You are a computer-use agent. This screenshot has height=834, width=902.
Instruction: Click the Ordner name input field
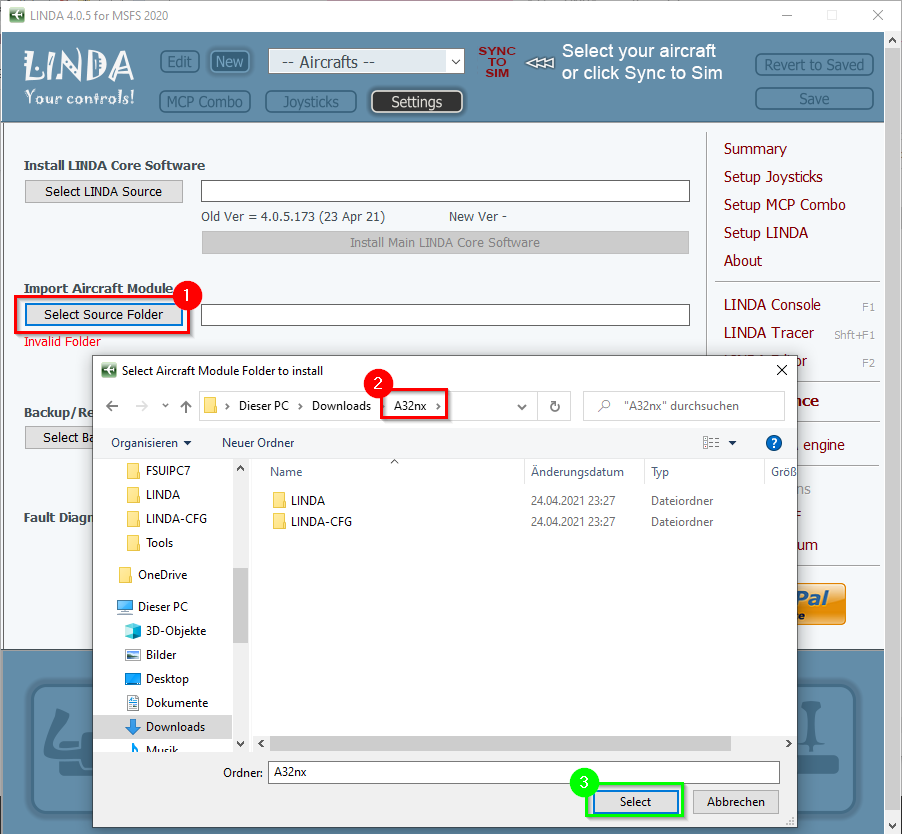pyautogui.click(x=523, y=772)
